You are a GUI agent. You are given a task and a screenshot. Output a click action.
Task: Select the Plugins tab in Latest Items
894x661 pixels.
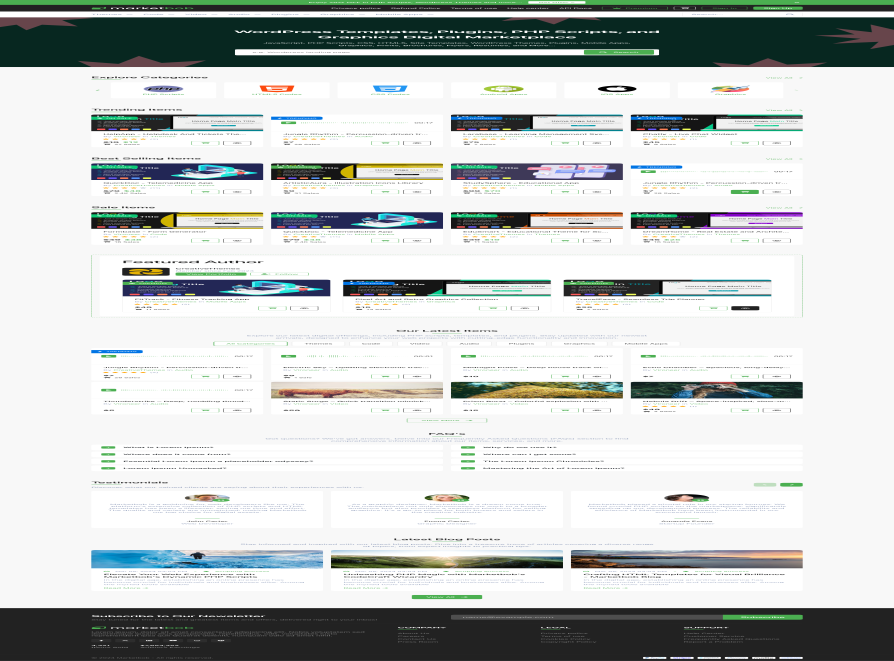(519, 343)
